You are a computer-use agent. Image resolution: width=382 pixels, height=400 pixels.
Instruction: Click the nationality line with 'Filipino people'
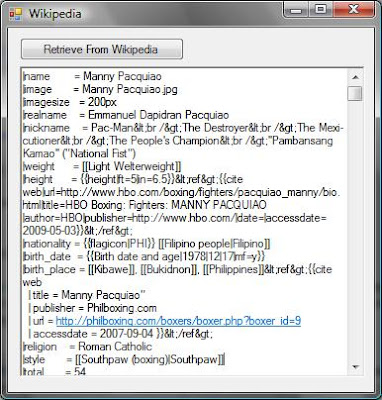(147, 244)
